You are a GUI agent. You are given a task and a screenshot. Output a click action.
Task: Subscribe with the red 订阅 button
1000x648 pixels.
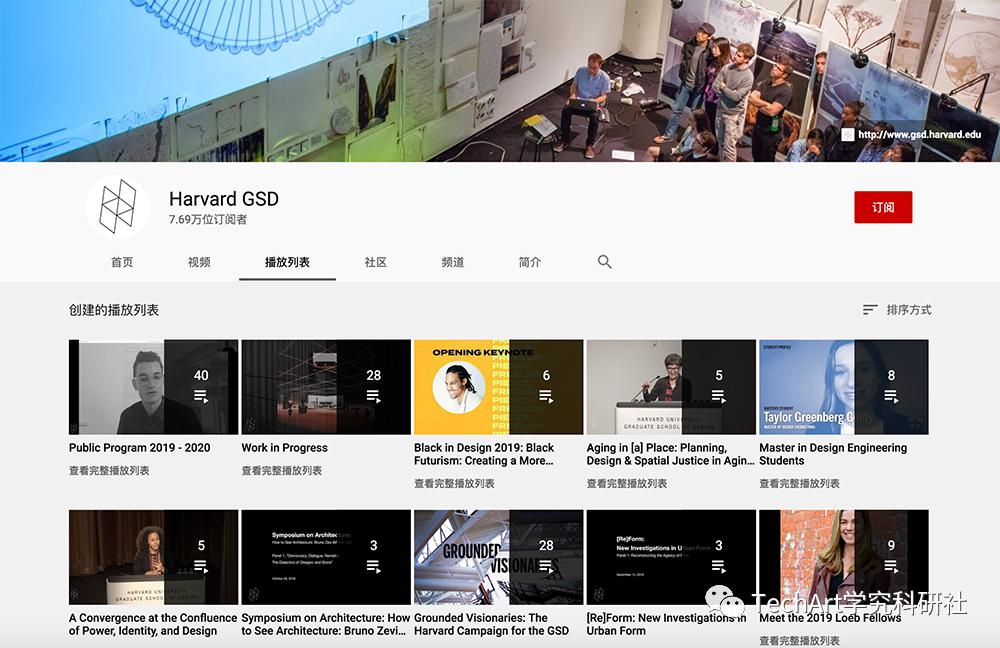pyautogui.click(x=883, y=207)
